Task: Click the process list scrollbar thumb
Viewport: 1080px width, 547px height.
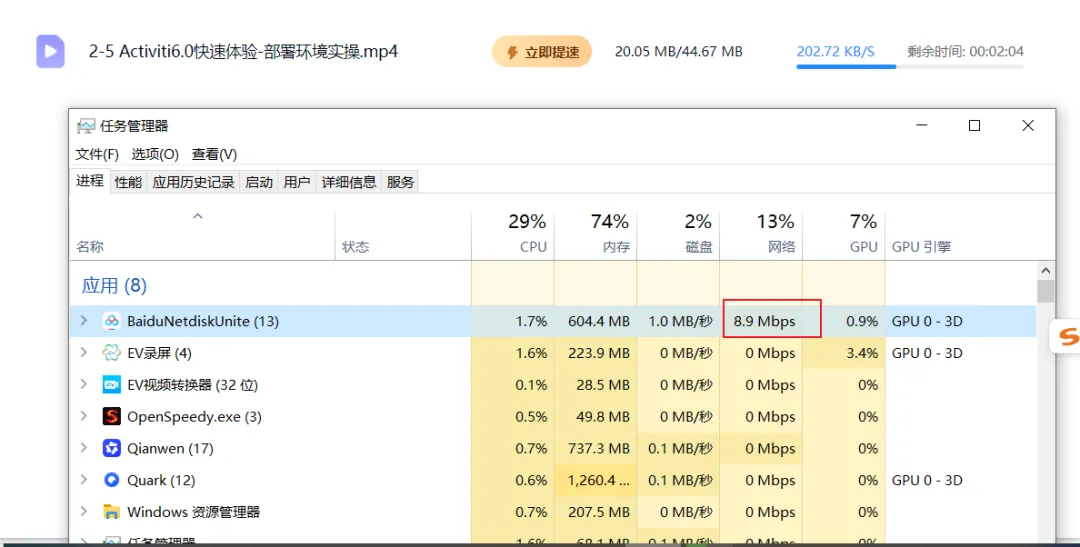Action: tap(1046, 291)
